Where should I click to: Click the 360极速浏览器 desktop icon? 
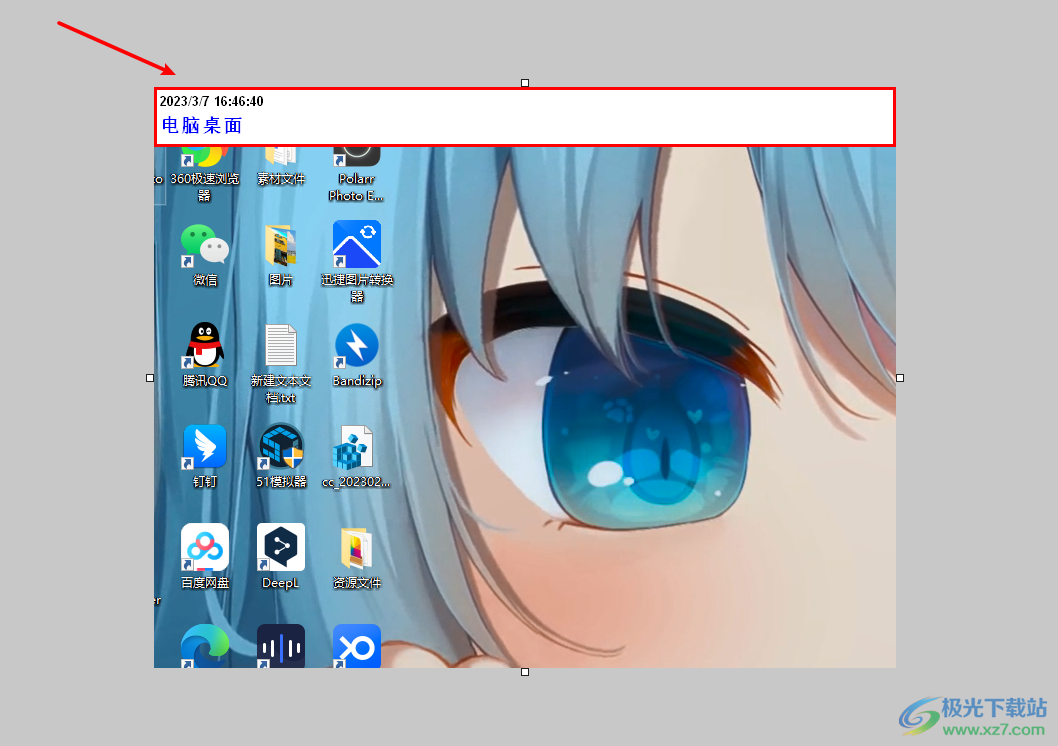[x=204, y=157]
